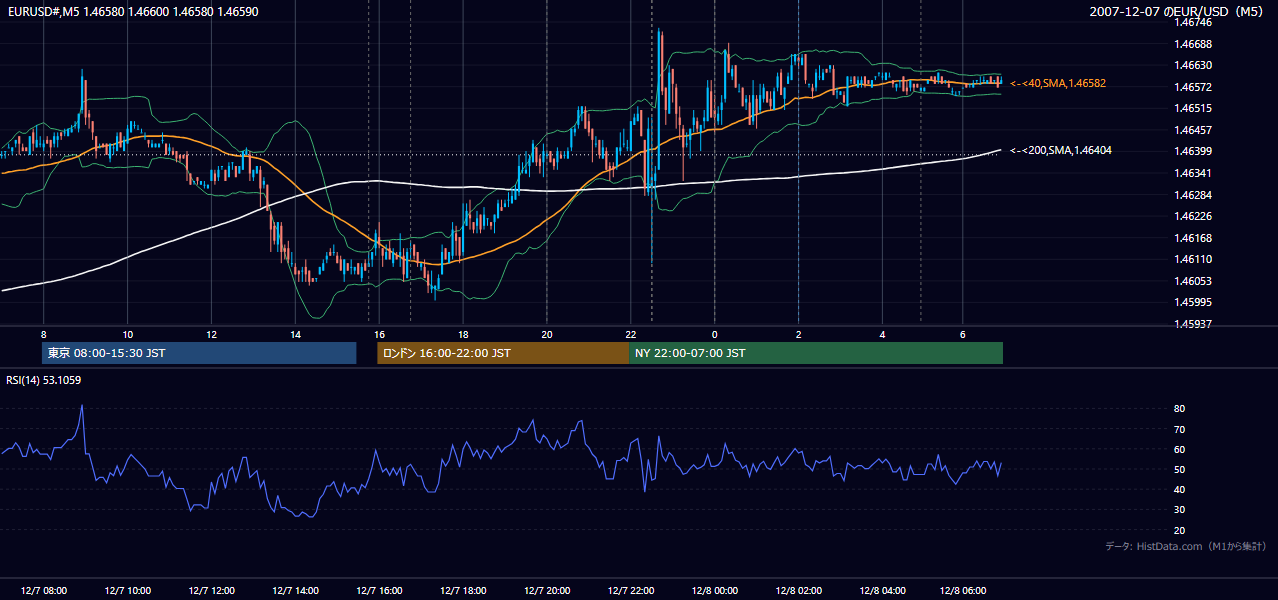Click RSI scale value 70
The image size is (1278, 600).
click(x=1179, y=429)
